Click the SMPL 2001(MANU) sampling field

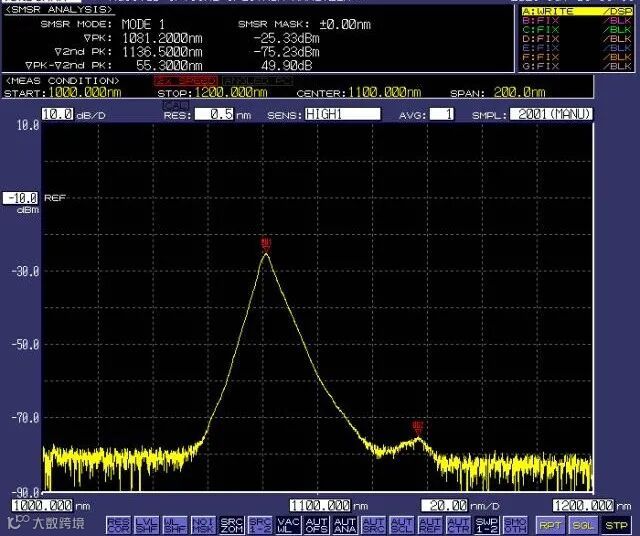551,114
